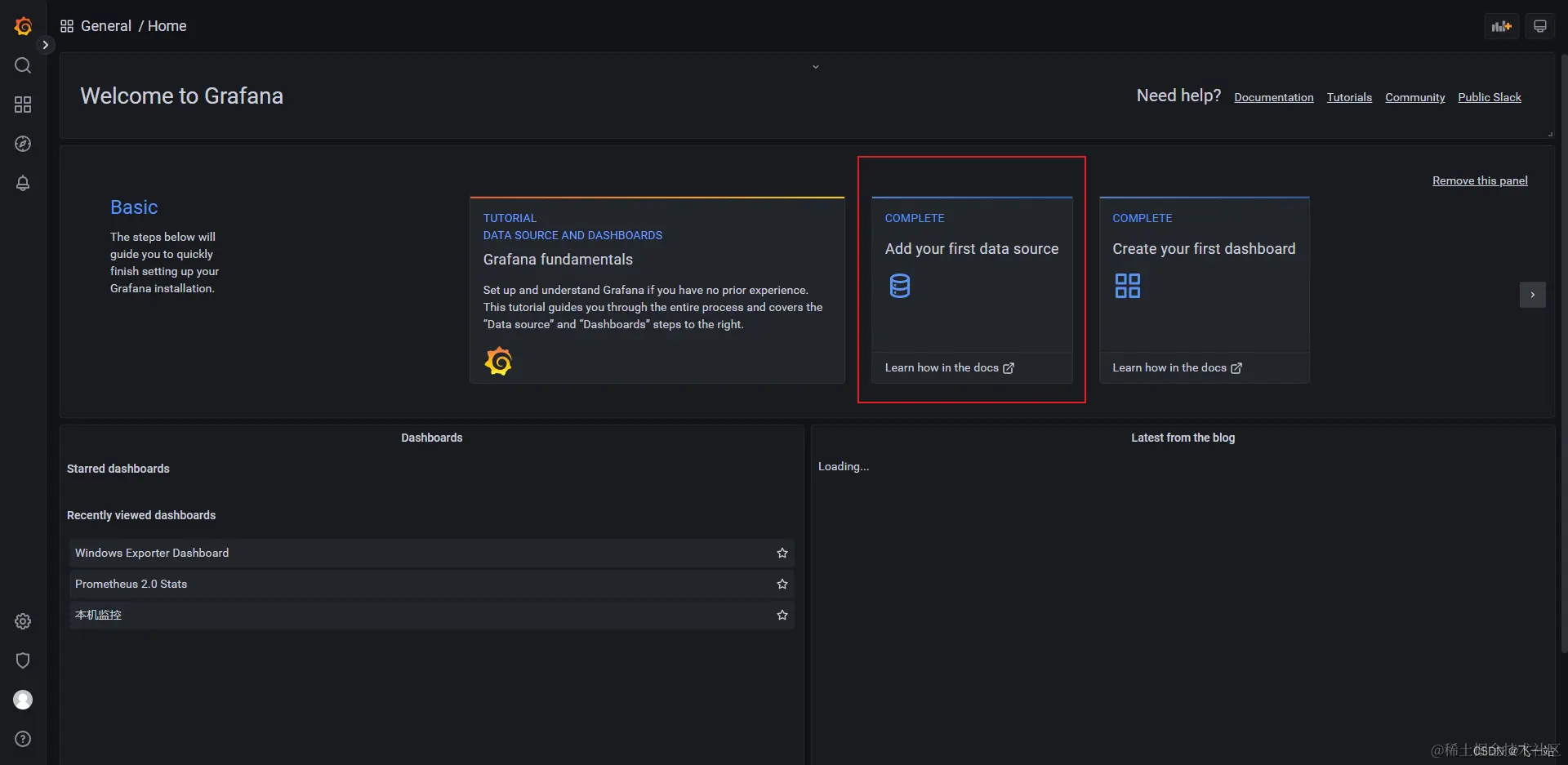Click the Recently viewed dashboards heading

(x=141, y=515)
